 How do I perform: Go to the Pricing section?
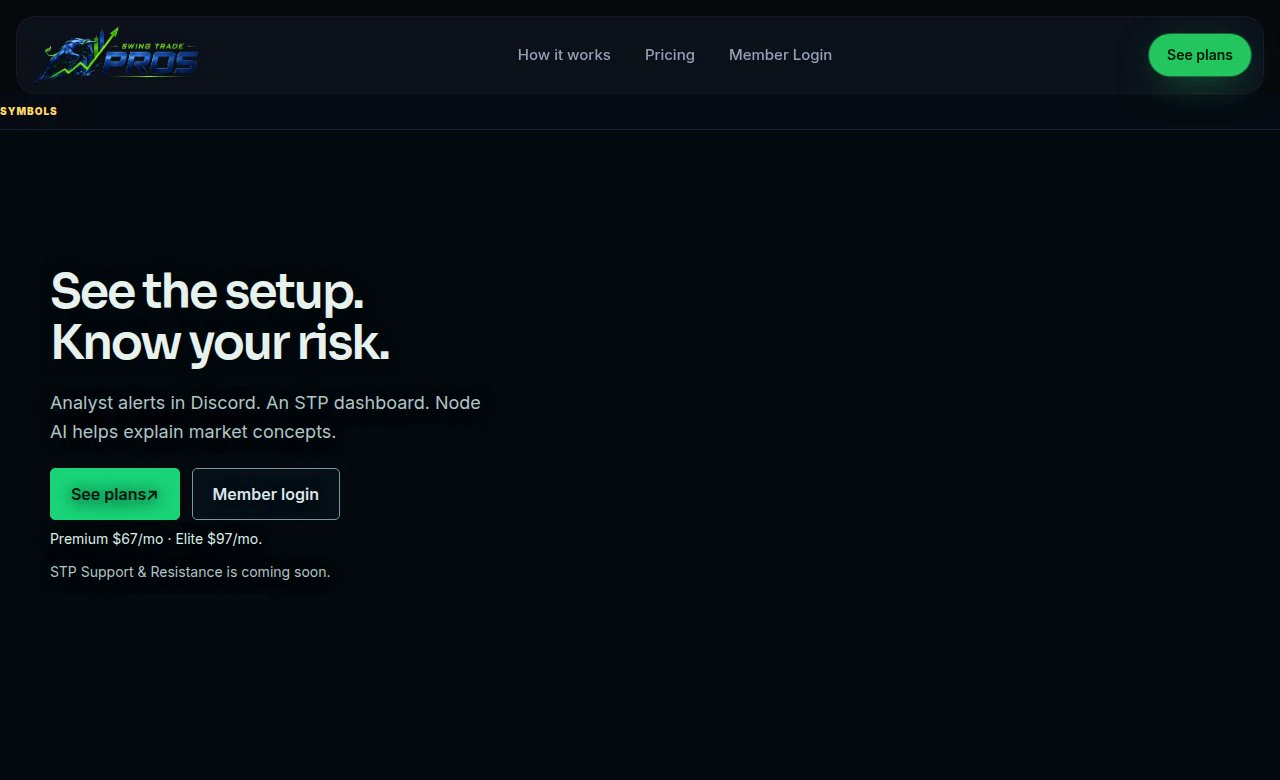coord(670,55)
